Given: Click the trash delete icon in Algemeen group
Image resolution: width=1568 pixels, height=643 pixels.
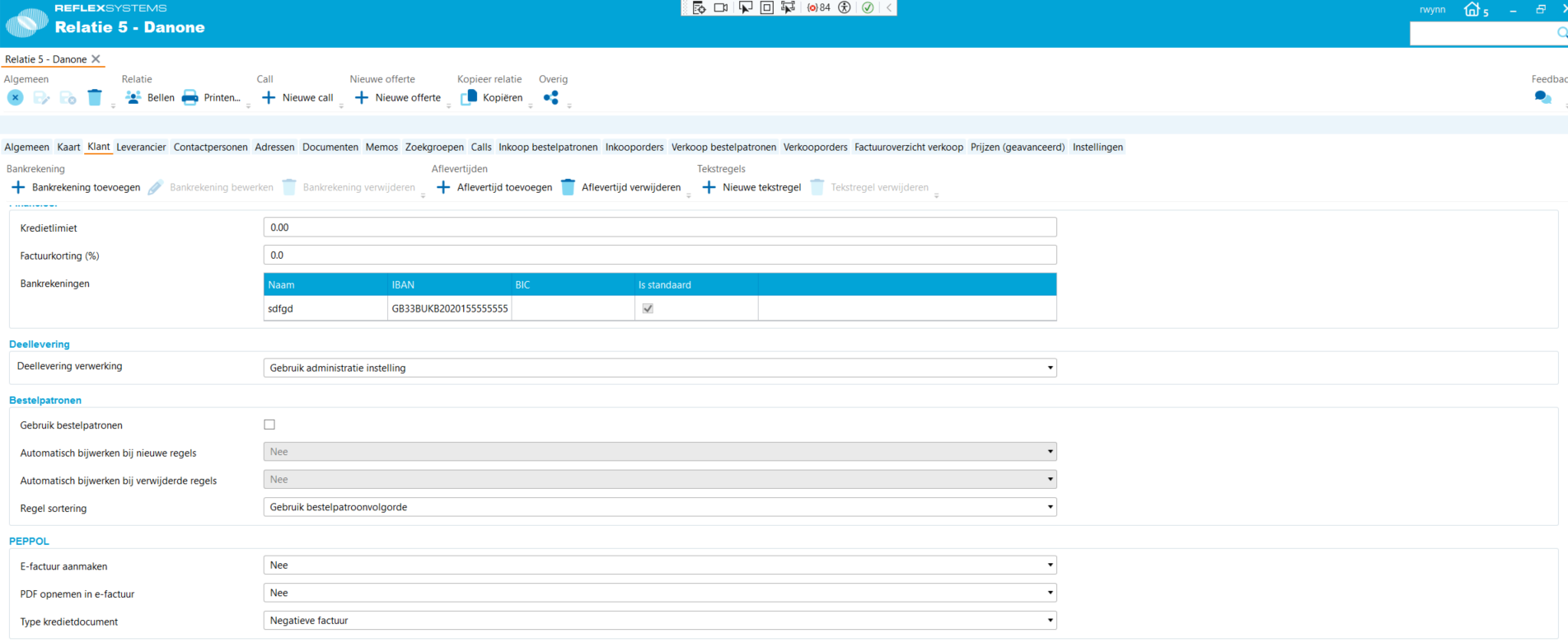Looking at the screenshot, I should [95, 97].
